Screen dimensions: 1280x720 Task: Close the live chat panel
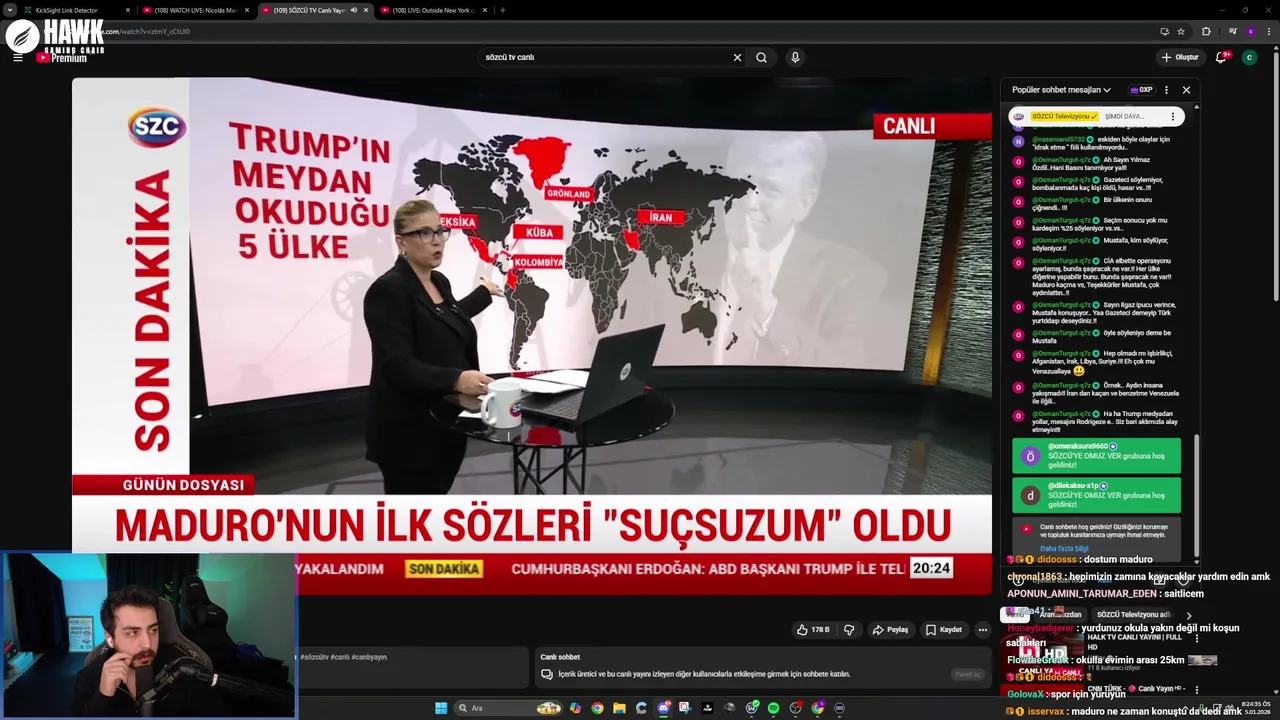pyautogui.click(x=1186, y=90)
